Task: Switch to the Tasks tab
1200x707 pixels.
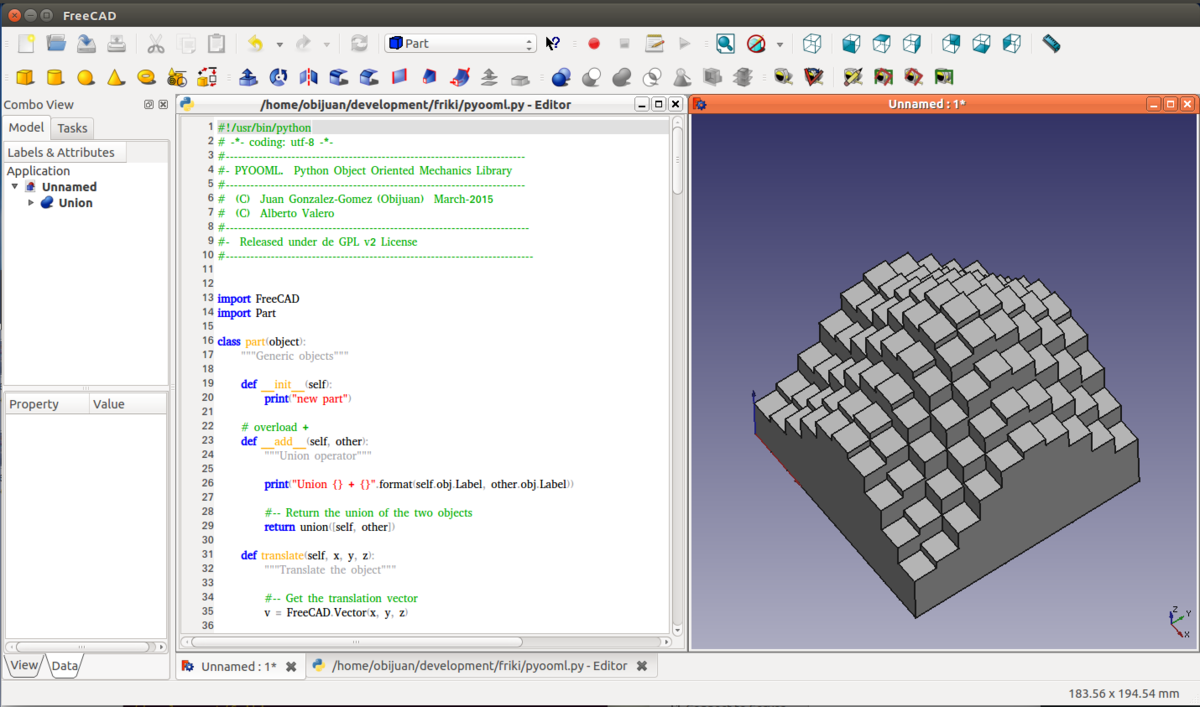Action: click(x=72, y=128)
